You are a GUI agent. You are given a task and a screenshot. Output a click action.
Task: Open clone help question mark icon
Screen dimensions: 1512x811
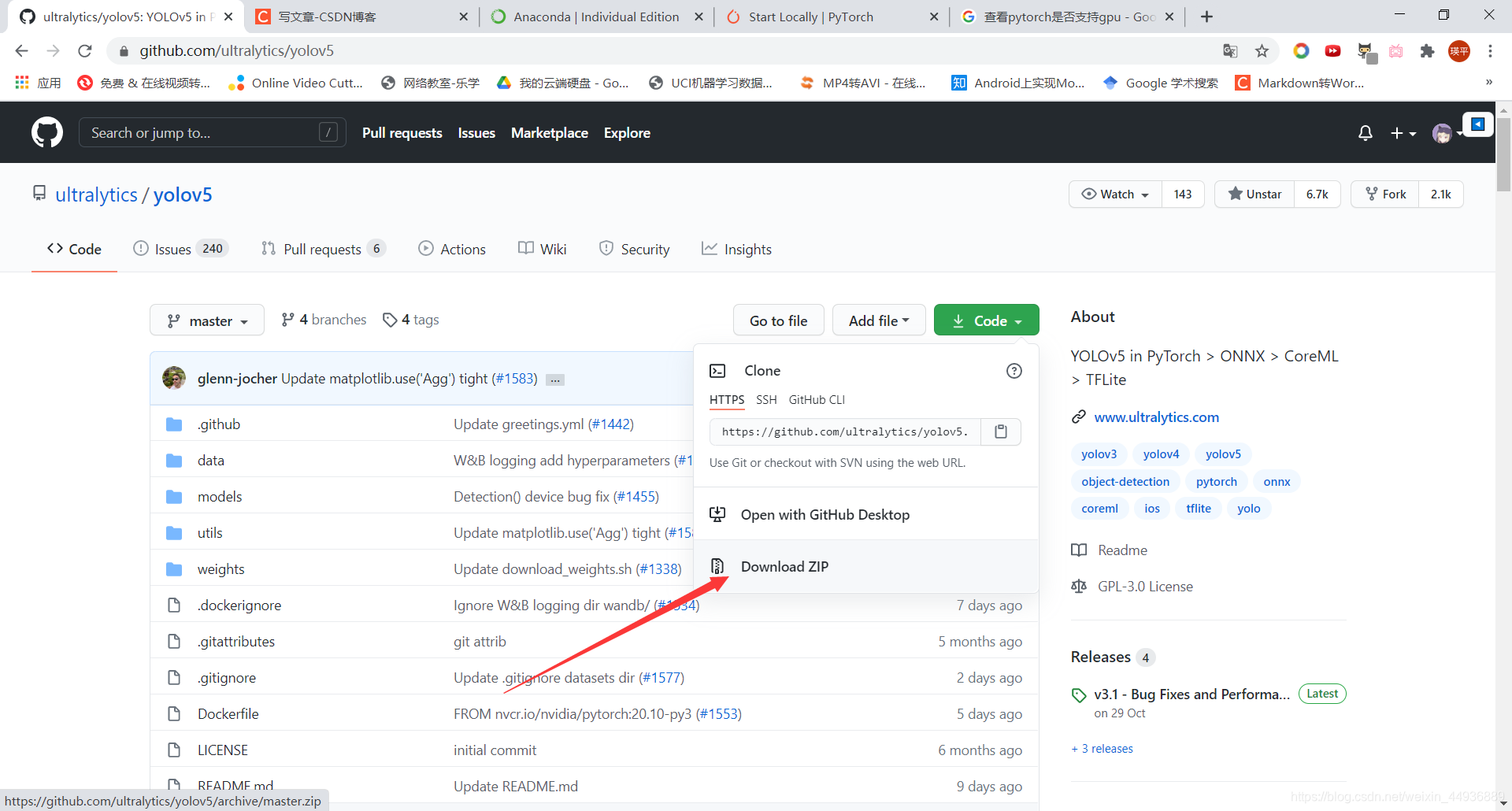[1014, 371]
